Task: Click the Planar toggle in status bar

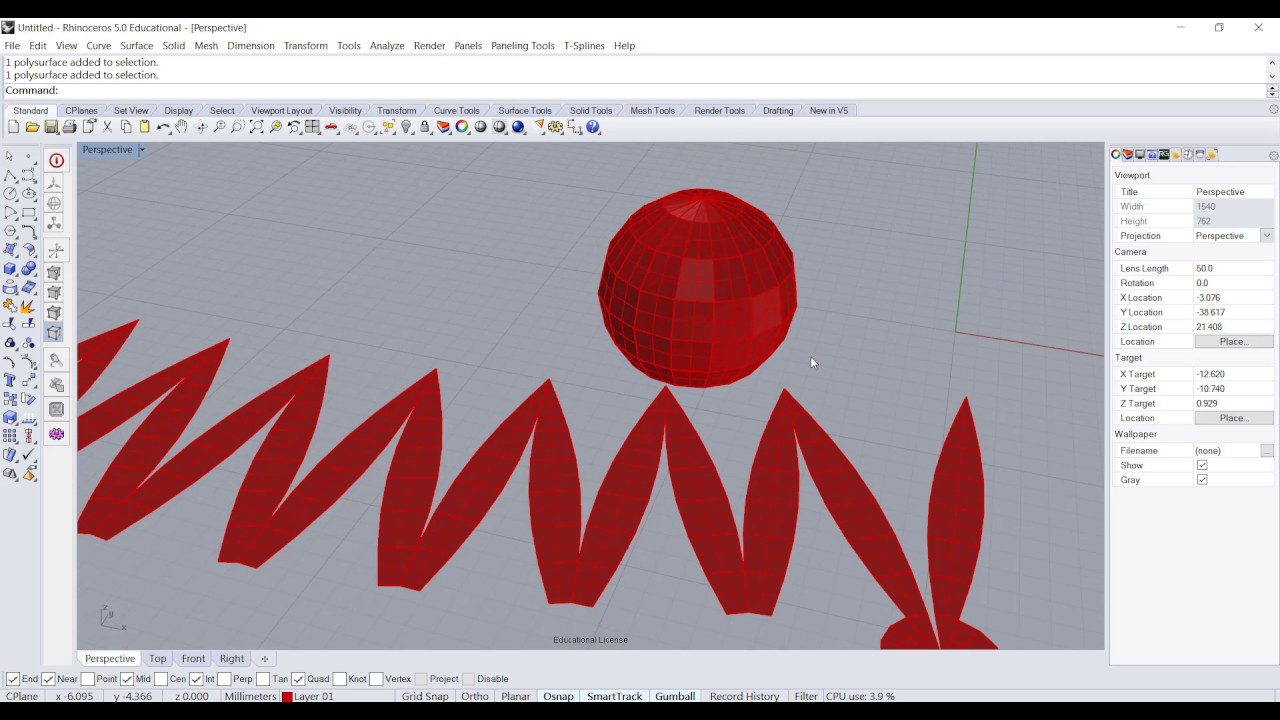Action: (x=516, y=696)
